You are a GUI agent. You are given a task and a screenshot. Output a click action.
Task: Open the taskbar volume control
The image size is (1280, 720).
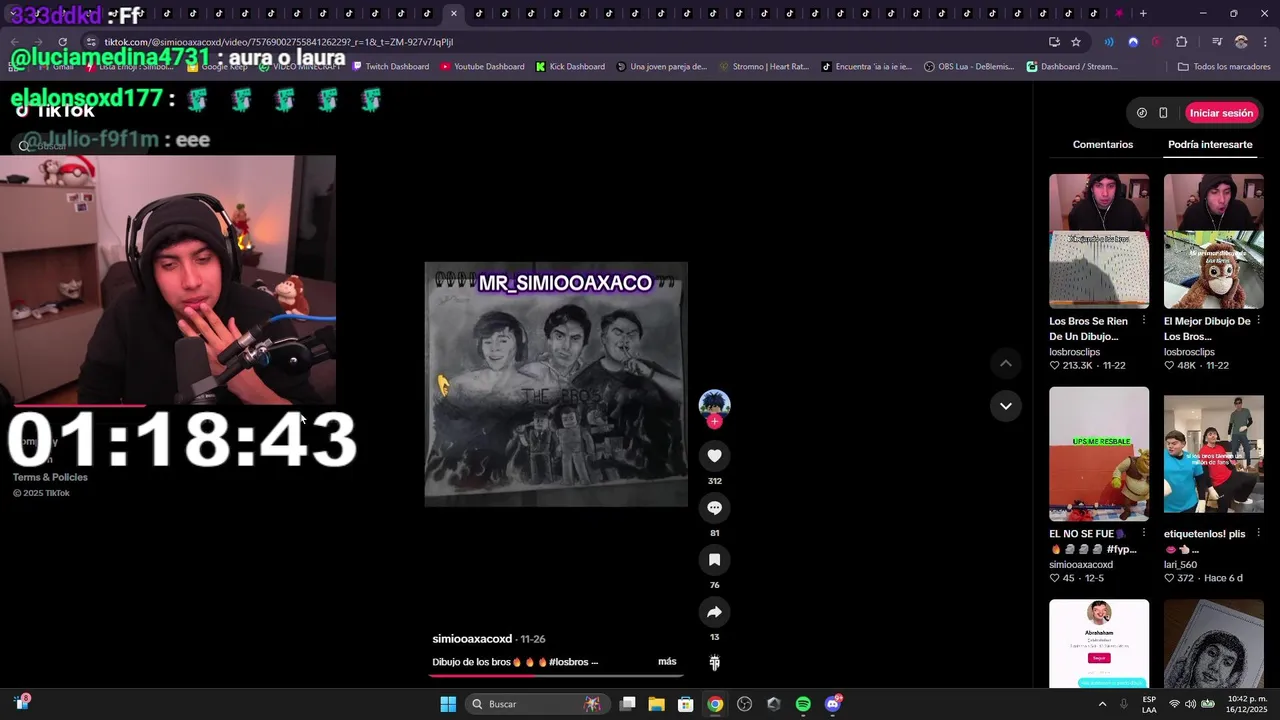(1191, 704)
